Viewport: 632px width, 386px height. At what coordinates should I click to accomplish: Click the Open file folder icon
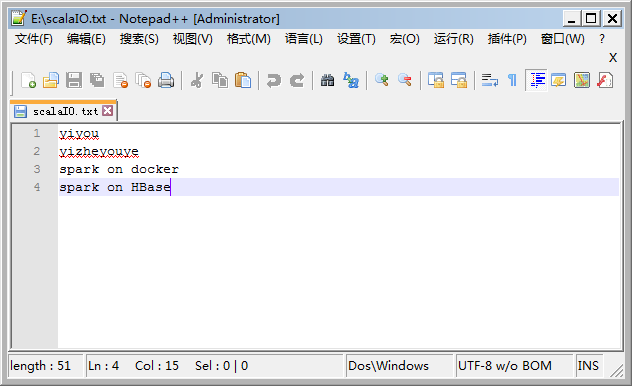(51, 80)
